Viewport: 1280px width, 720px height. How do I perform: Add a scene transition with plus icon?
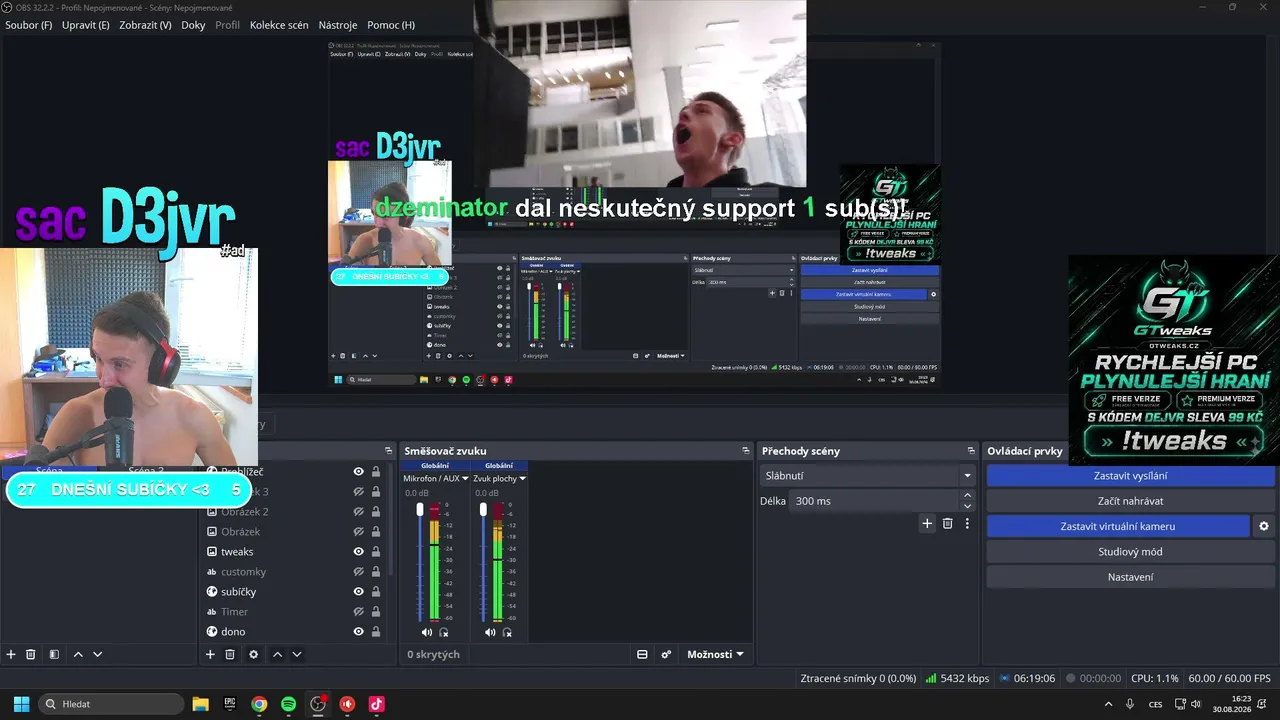927,523
